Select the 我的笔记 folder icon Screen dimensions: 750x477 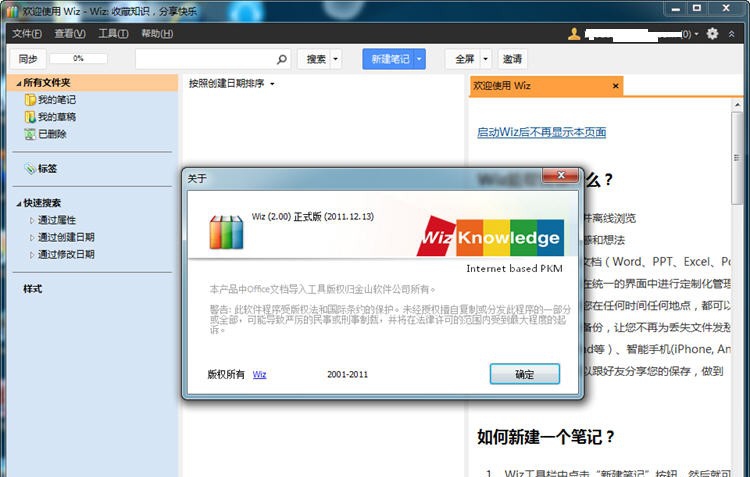click(30, 100)
